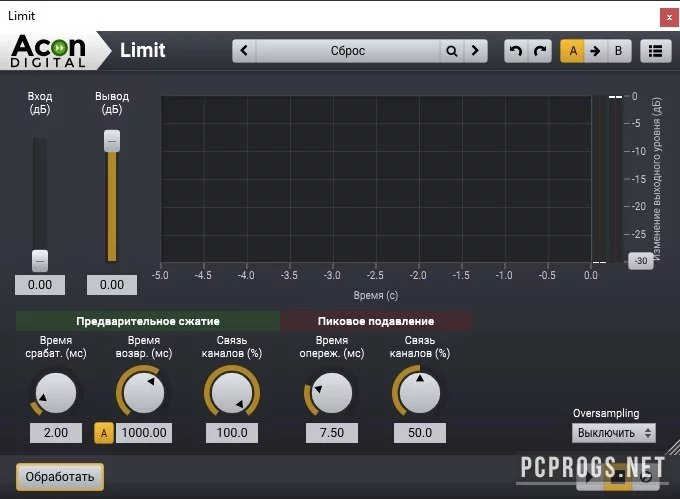Click the Время опереж. knob
680x499 pixels.
331,393
